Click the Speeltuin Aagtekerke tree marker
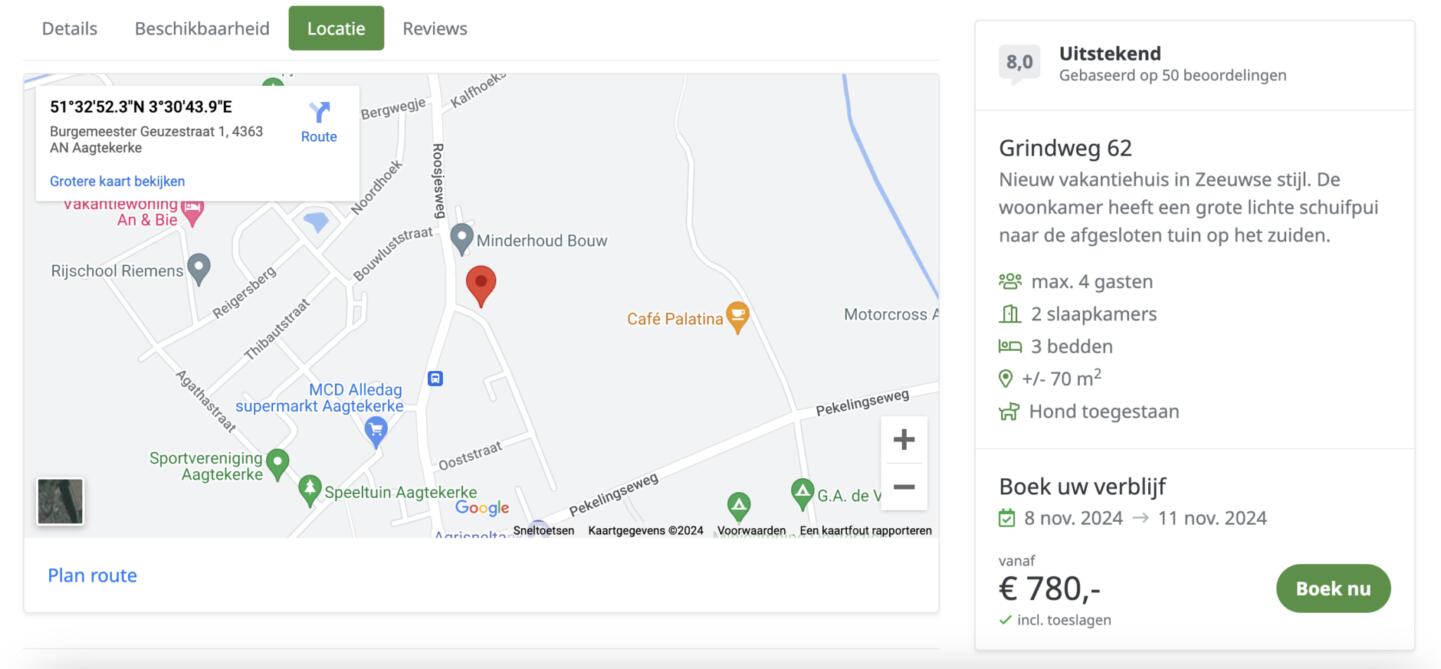 pos(310,490)
